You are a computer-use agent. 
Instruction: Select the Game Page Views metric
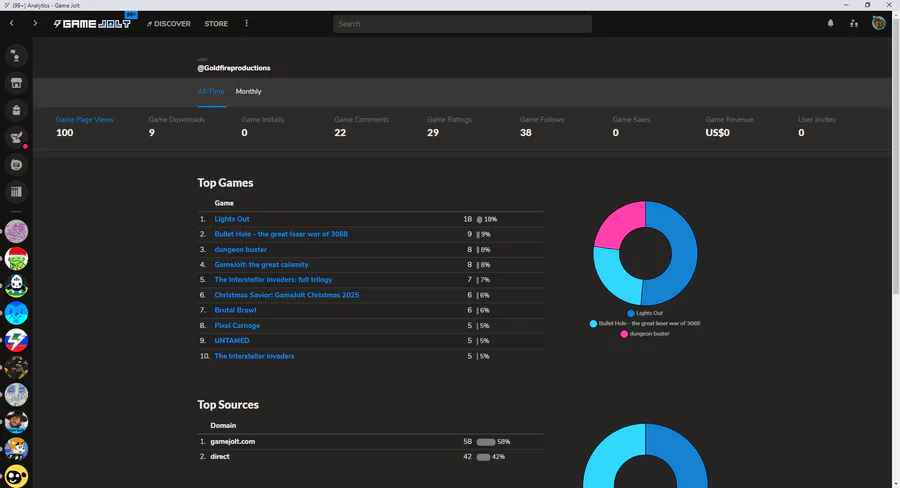(84, 126)
